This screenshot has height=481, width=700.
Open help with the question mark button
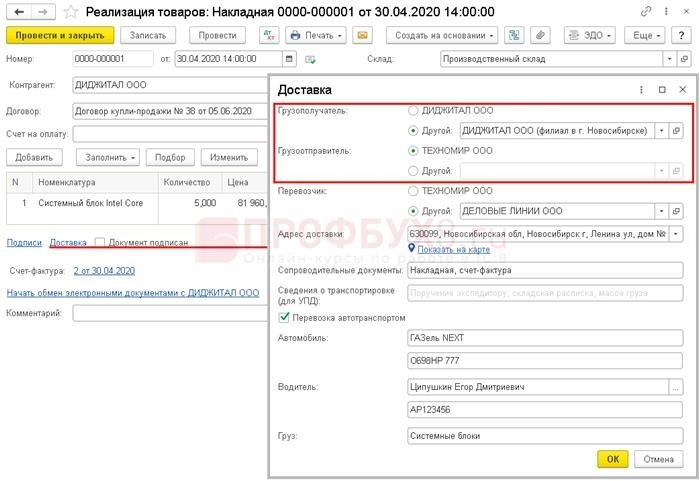point(681,35)
